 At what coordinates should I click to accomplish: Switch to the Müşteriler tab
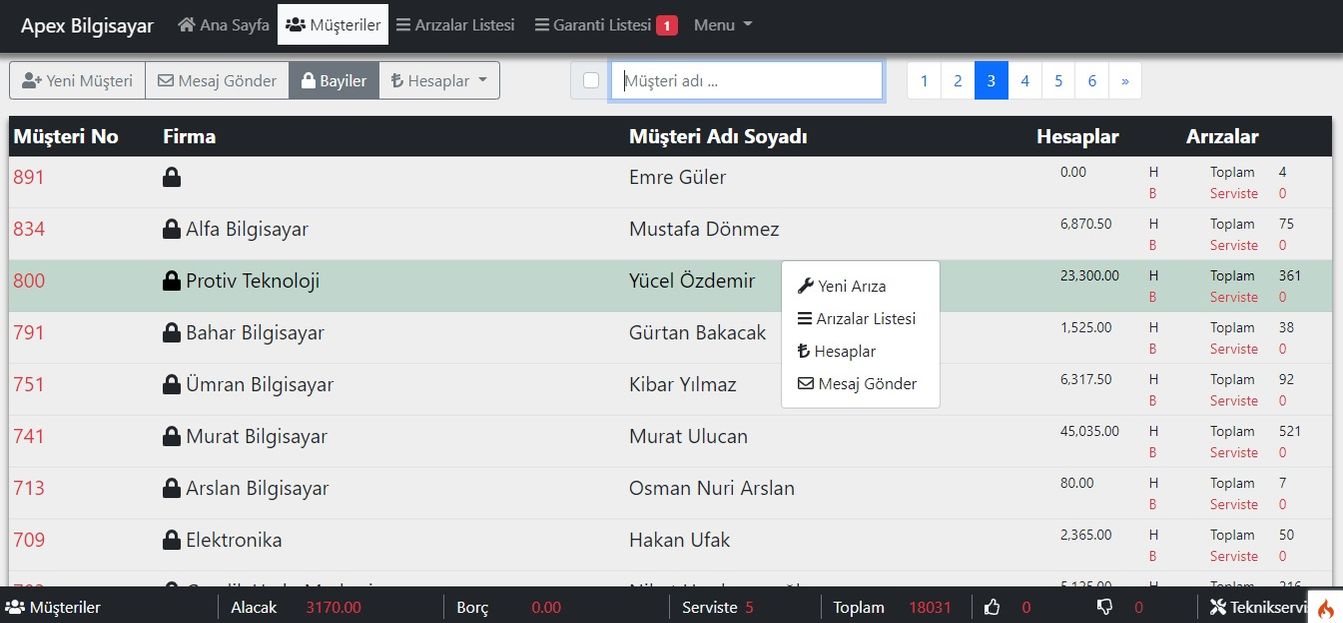tap(333, 25)
